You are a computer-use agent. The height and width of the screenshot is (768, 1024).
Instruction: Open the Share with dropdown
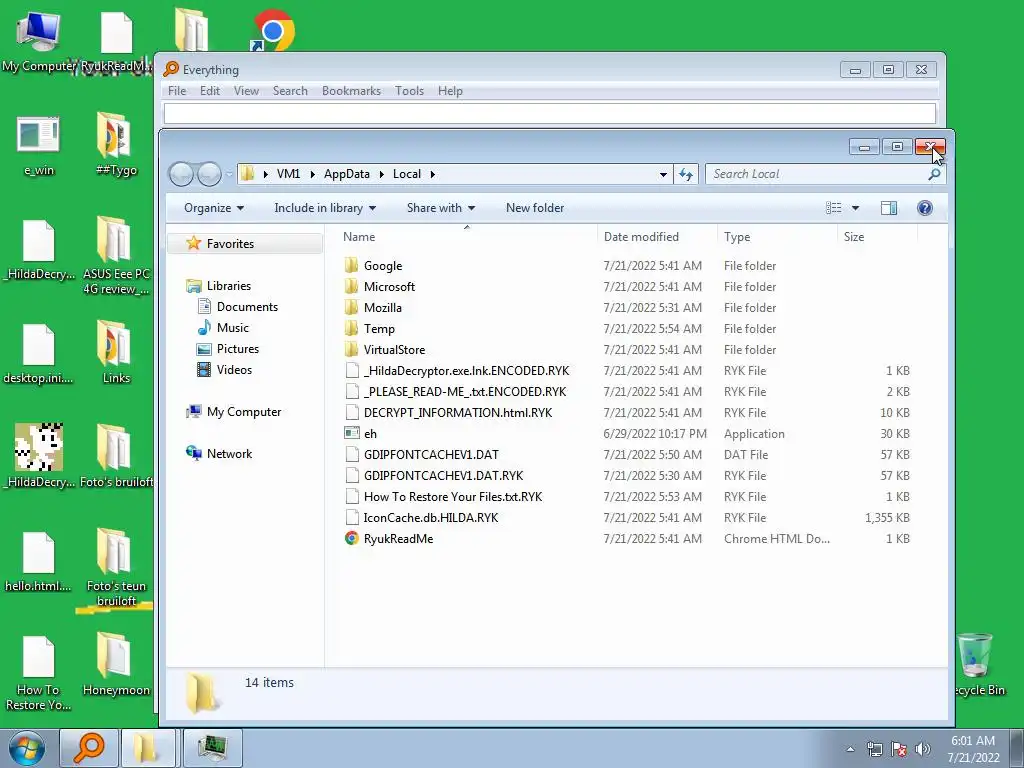[441, 208]
